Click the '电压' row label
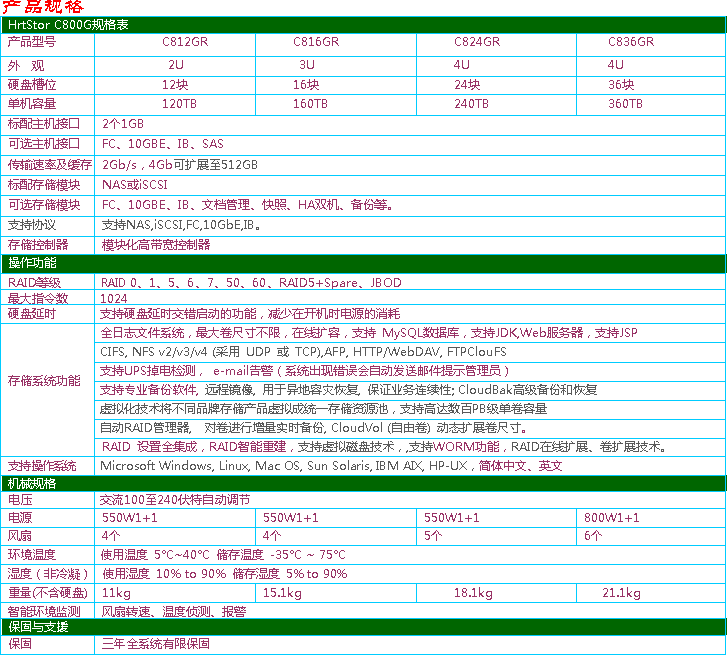Image resolution: width=727 pixels, height=655 pixels. [20, 500]
